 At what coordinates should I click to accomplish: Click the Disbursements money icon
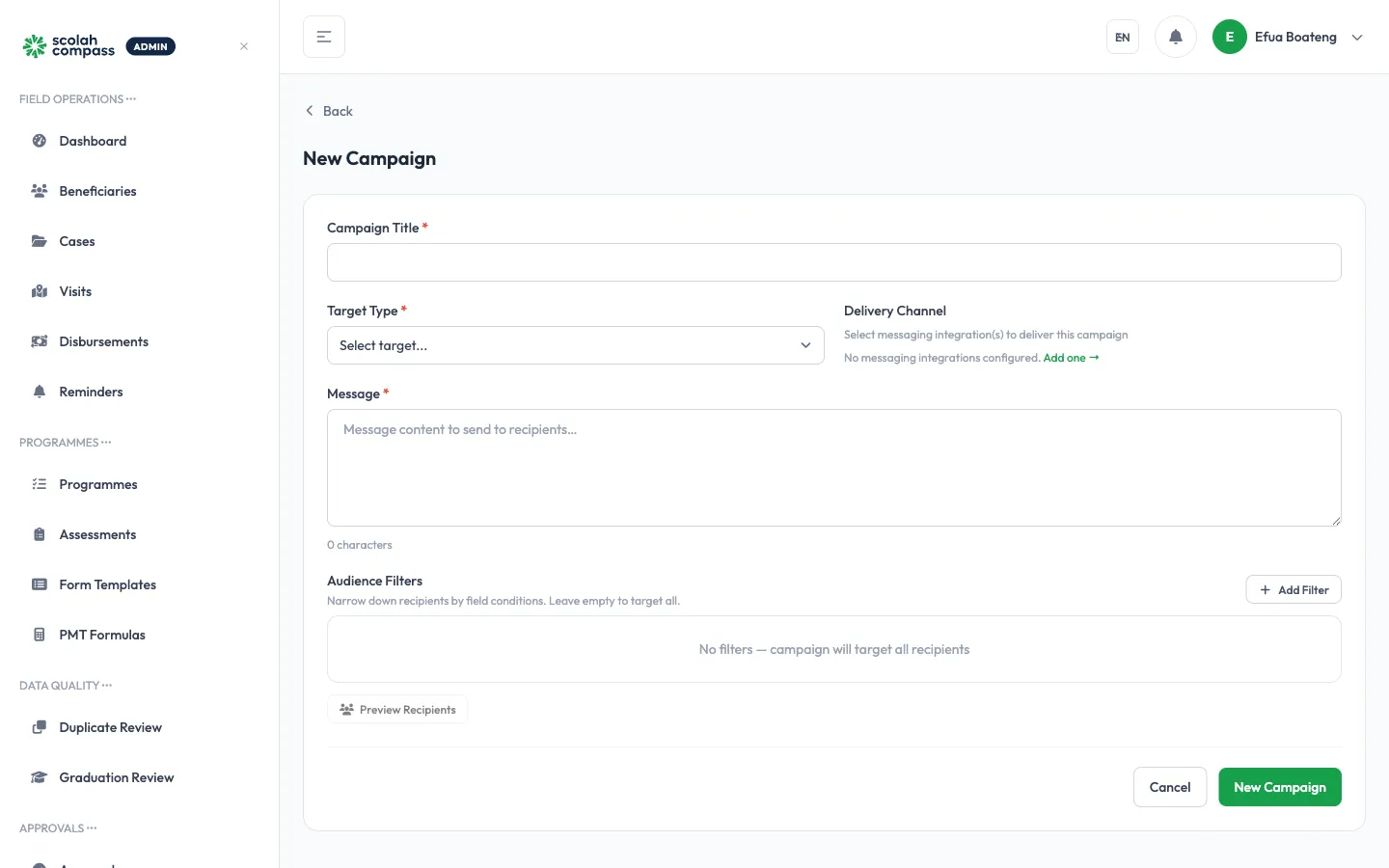[40, 341]
